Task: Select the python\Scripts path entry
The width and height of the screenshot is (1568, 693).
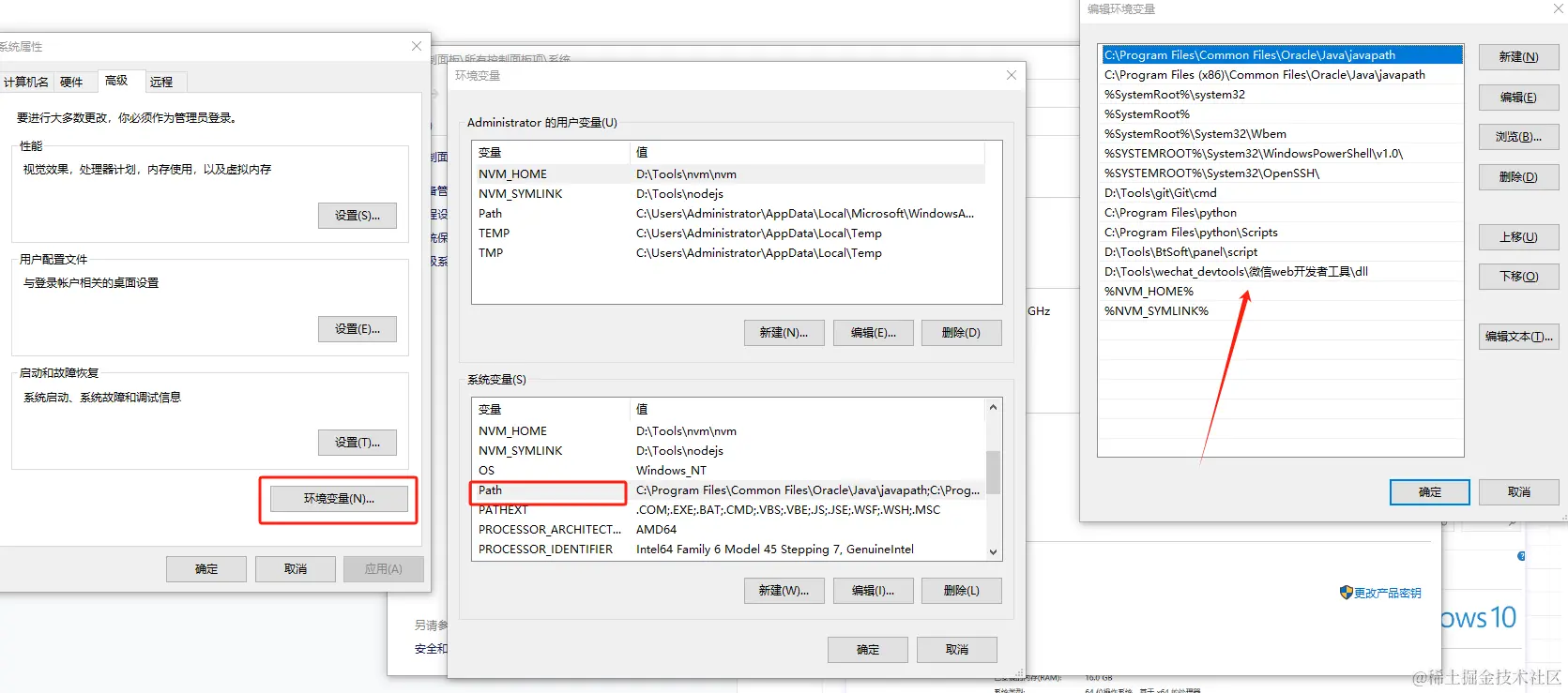Action: 1282,233
